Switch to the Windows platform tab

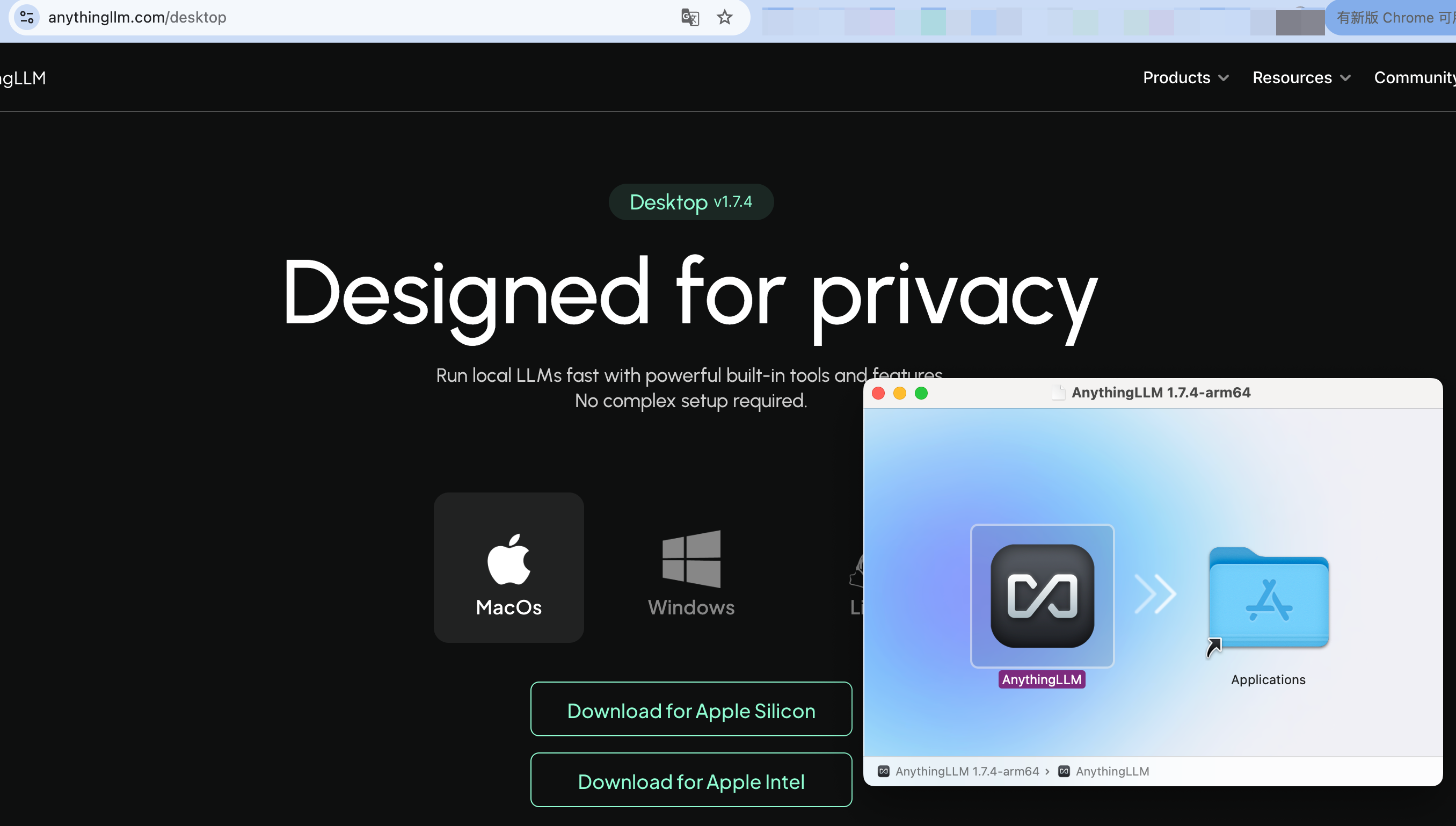691,607
